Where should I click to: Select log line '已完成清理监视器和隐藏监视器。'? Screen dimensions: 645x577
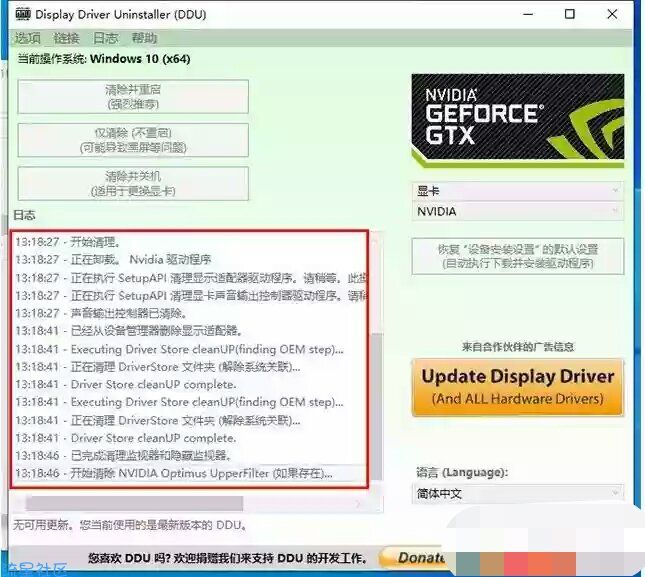click(123, 455)
